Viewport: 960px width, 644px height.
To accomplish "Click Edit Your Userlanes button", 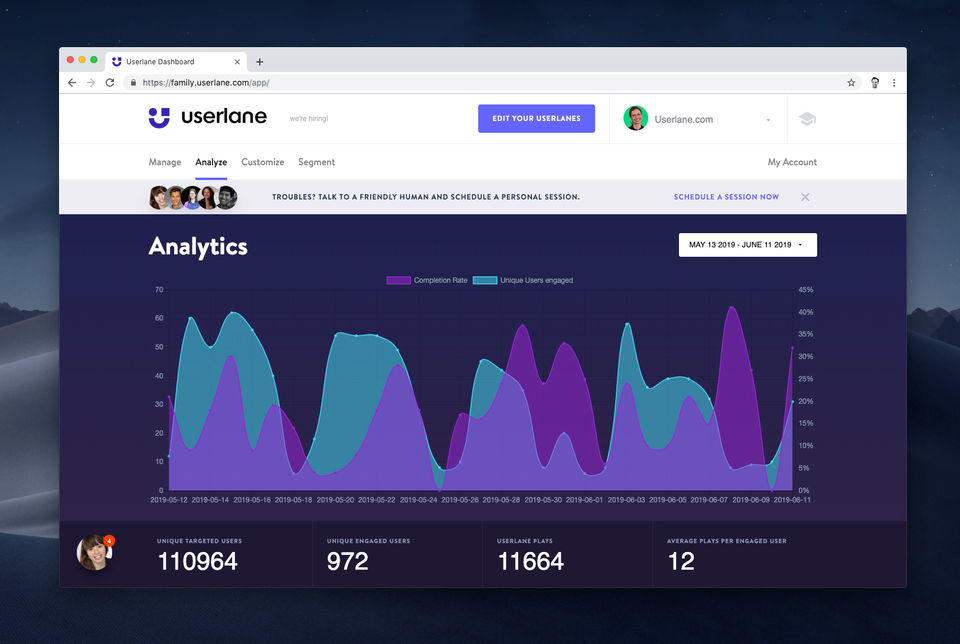I will click(x=536, y=118).
